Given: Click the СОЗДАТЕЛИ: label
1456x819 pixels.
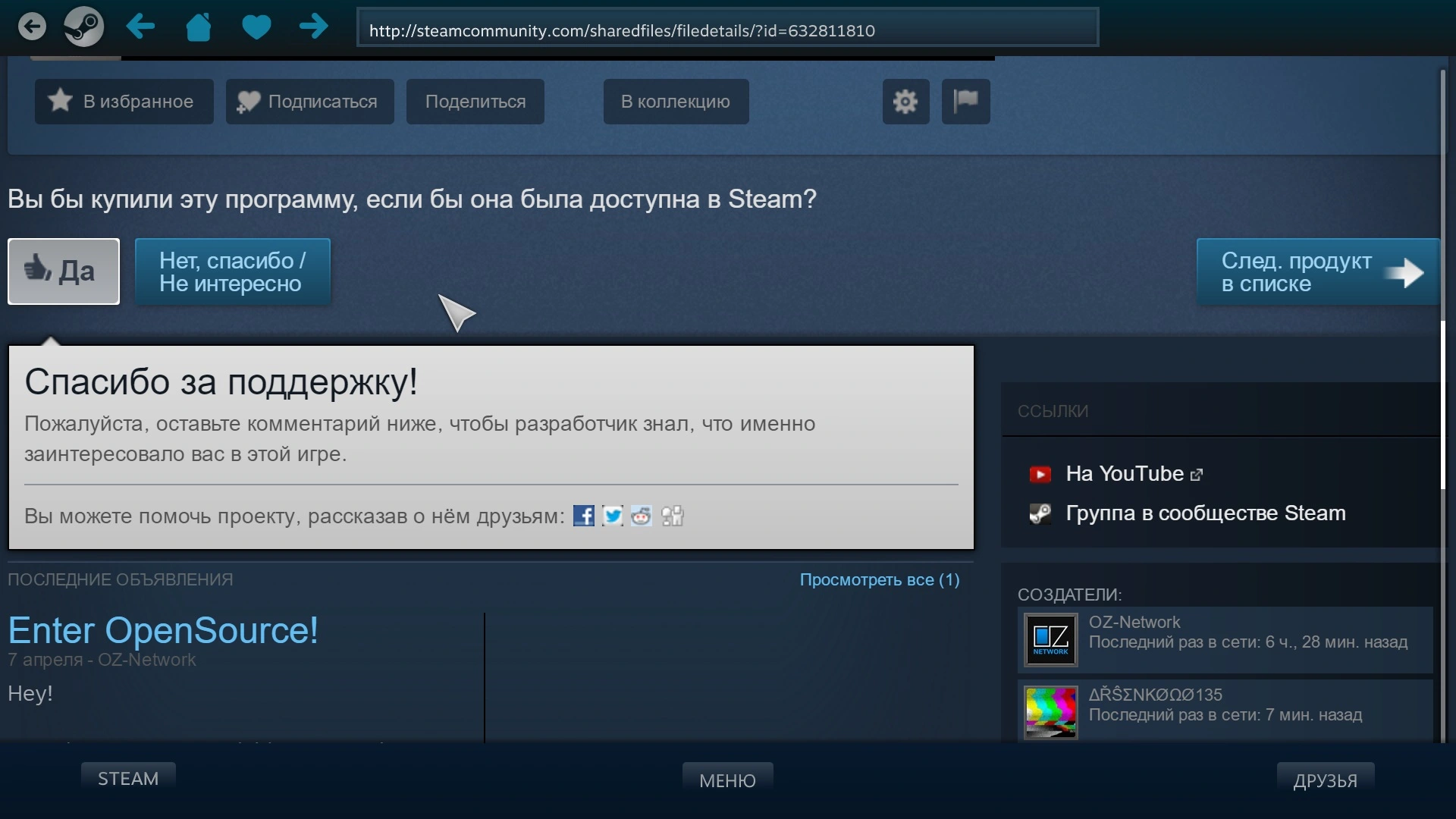Looking at the screenshot, I should (x=1069, y=595).
